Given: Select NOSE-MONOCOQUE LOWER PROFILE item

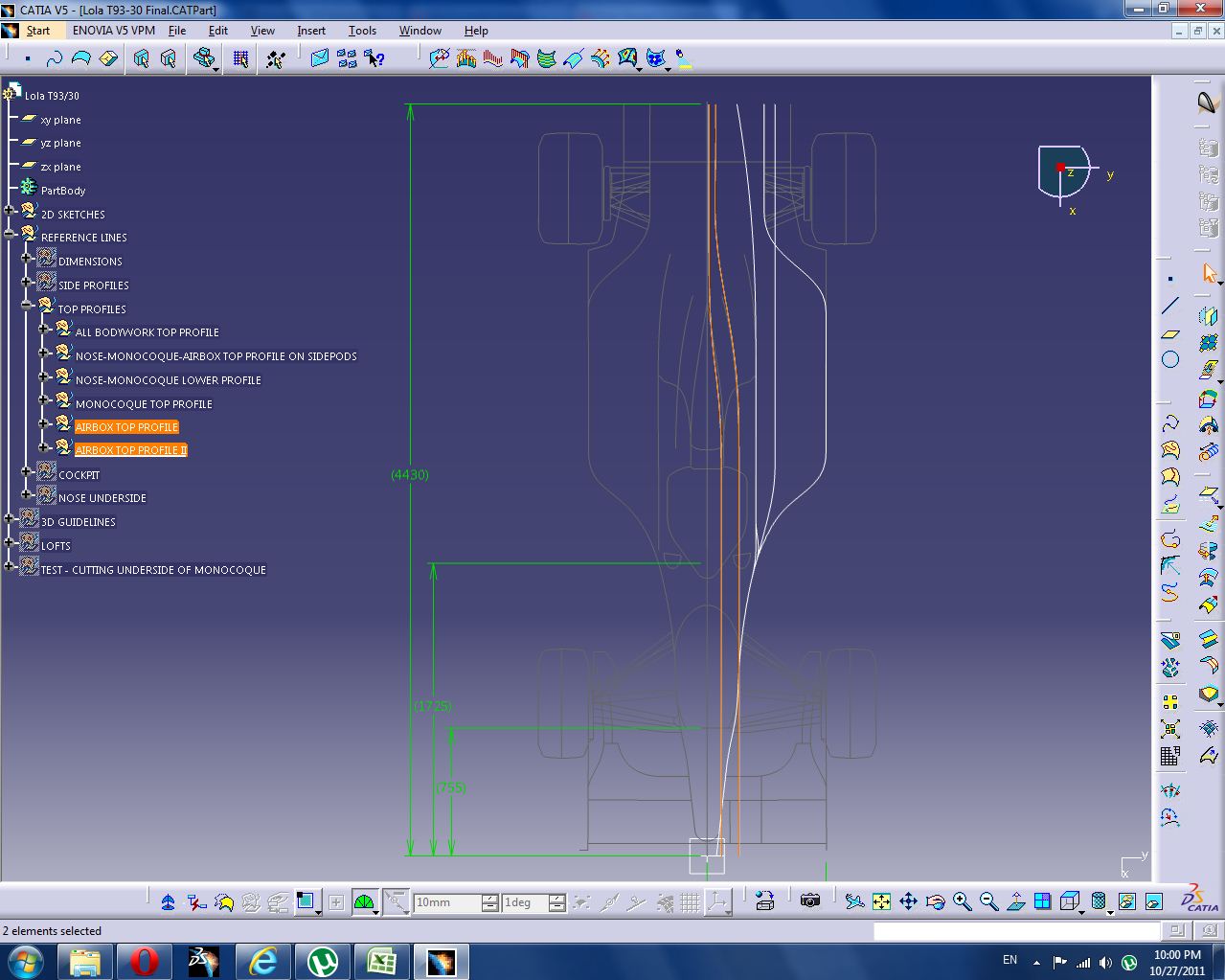Looking at the screenshot, I should 168,380.
